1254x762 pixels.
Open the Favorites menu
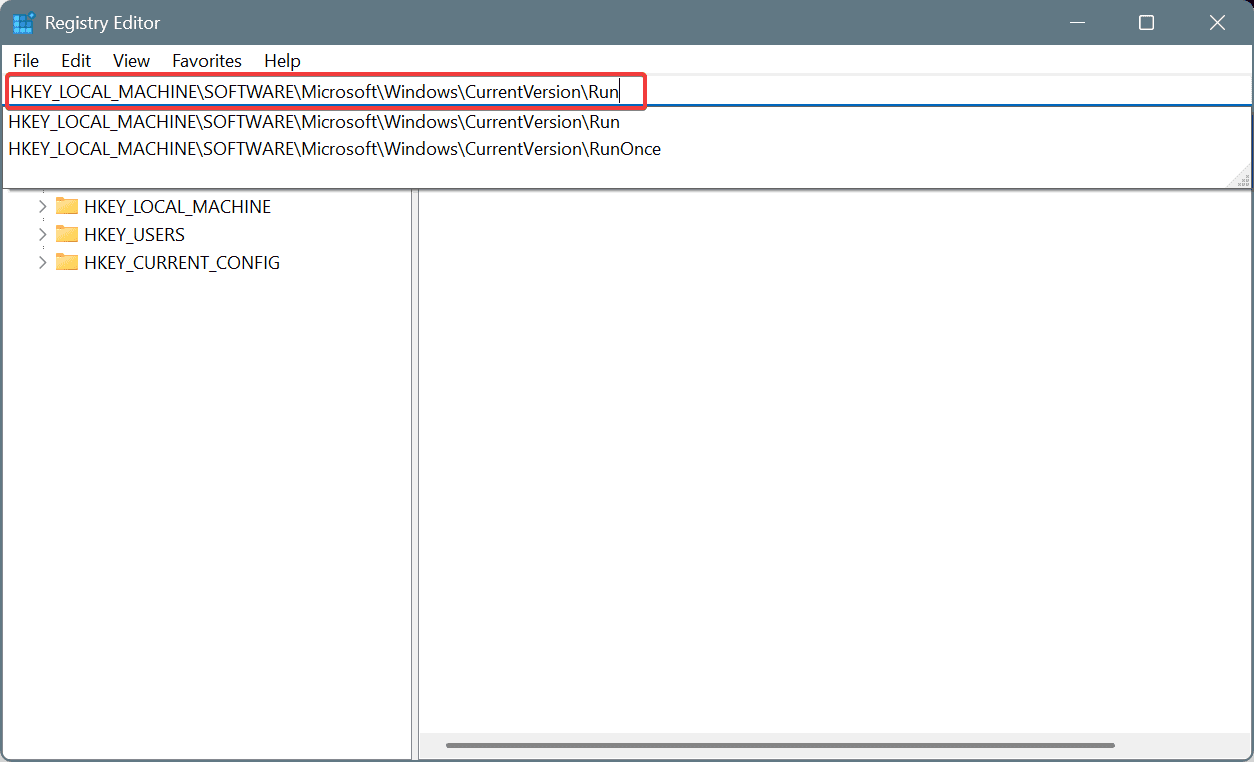207,61
